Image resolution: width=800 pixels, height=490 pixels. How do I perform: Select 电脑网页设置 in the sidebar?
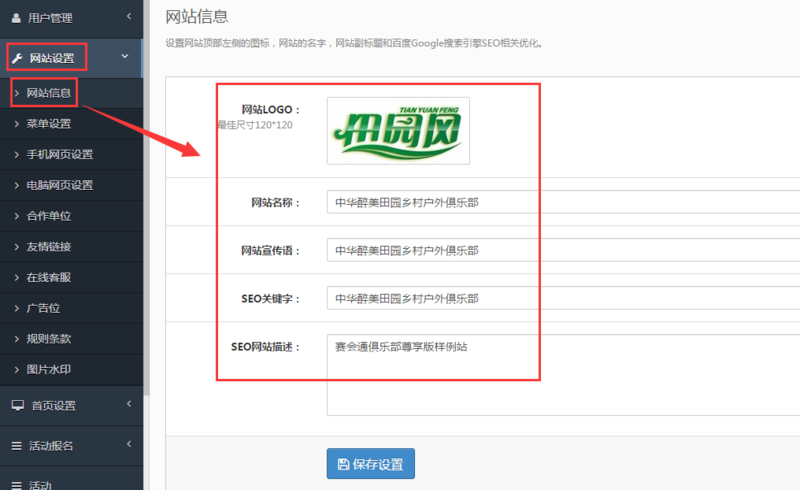click(x=59, y=185)
